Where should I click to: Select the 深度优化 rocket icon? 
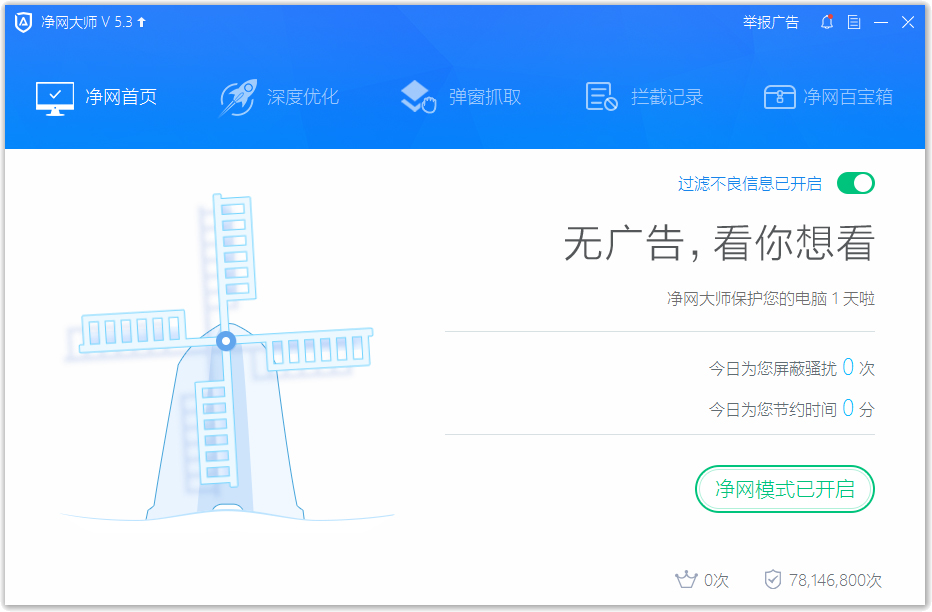237,96
